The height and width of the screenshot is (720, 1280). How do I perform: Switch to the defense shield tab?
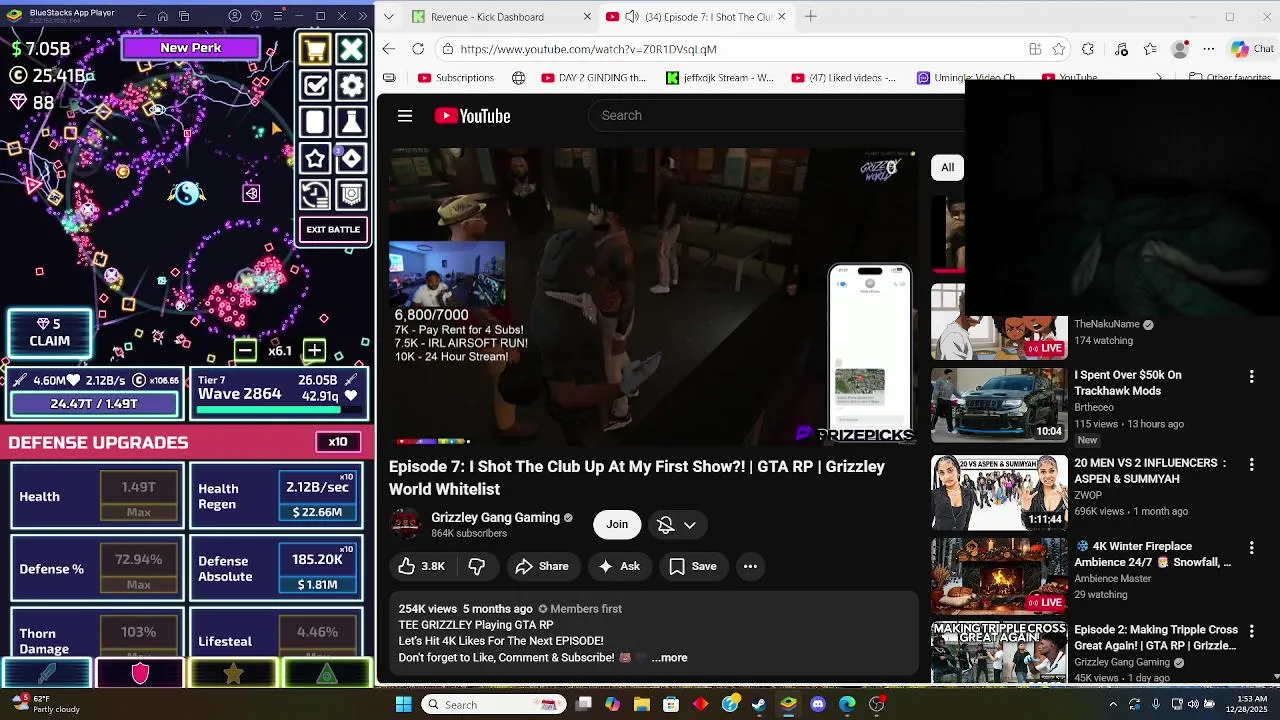click(x=140, y=674)
